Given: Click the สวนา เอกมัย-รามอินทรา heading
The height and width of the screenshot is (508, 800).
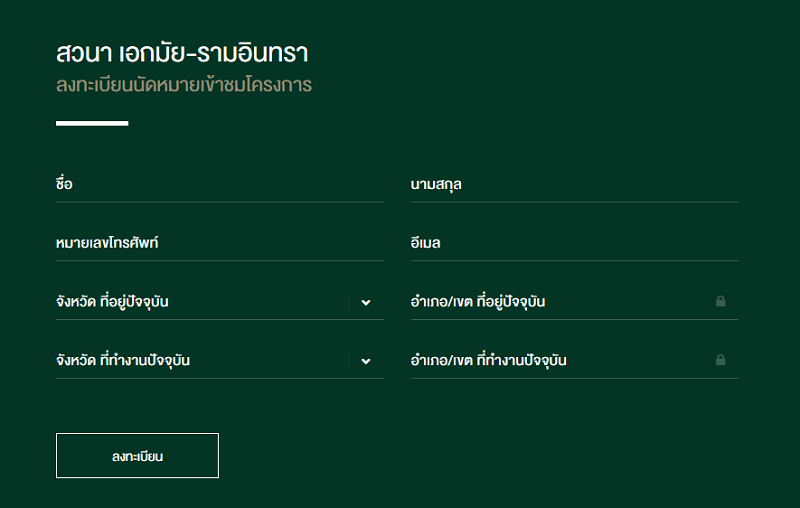Looking at the screenshot, I should (x=182, y=53).
